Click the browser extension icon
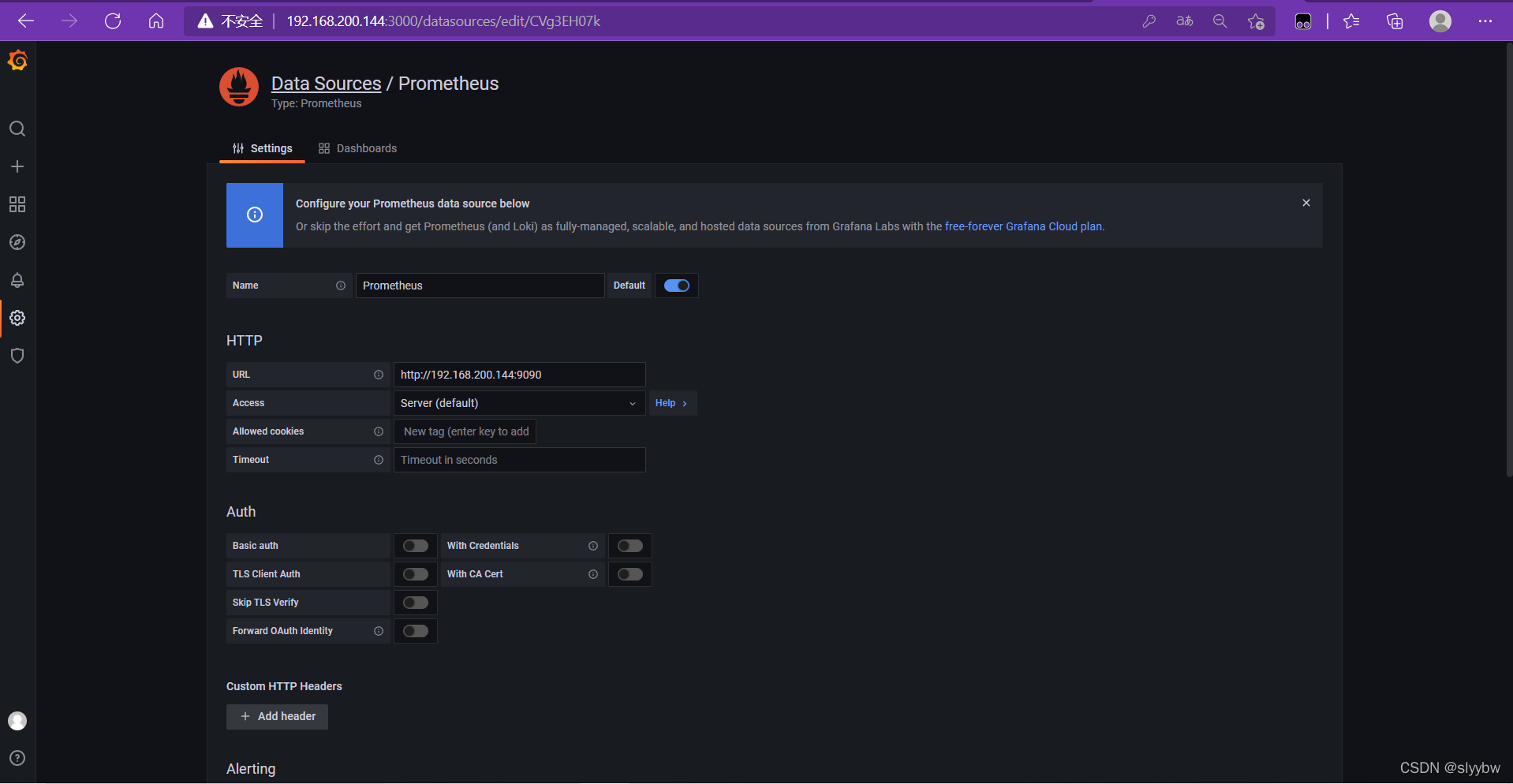Screen dimensions: 1513x784 pyautogui.click(x=1303, y=21)
